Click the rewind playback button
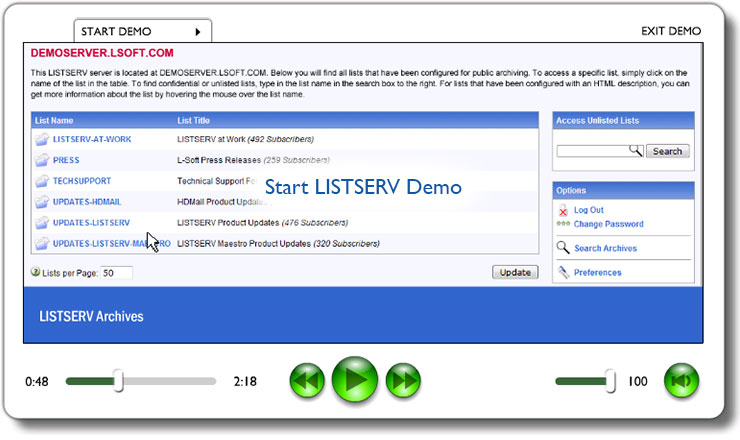740x440 pixels. (307, 381)
